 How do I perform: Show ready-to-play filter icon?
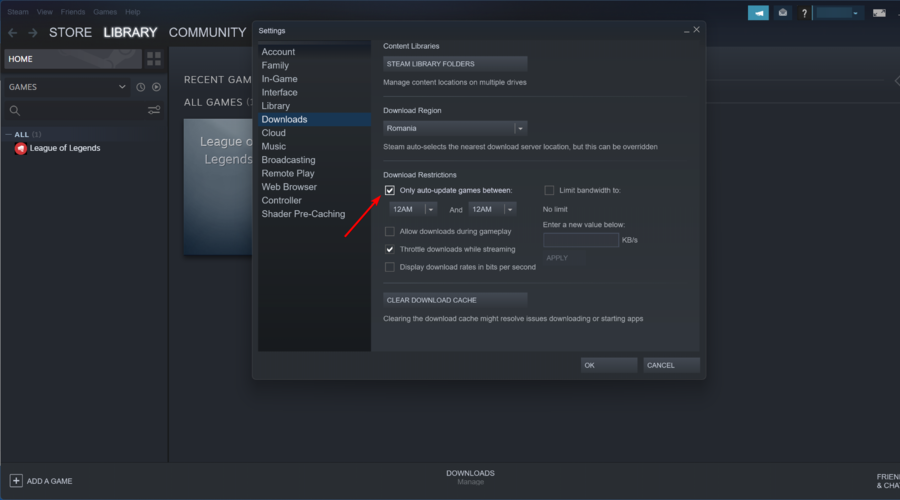pos(156,87)
